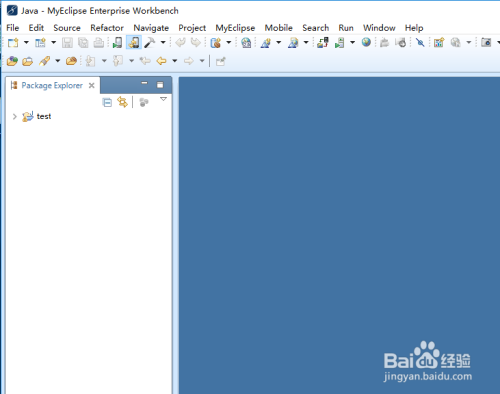Screen dimensions: 500x394
Task: Open dropdown beside highlighter marker icon
Action: click(x=58, y=61)
